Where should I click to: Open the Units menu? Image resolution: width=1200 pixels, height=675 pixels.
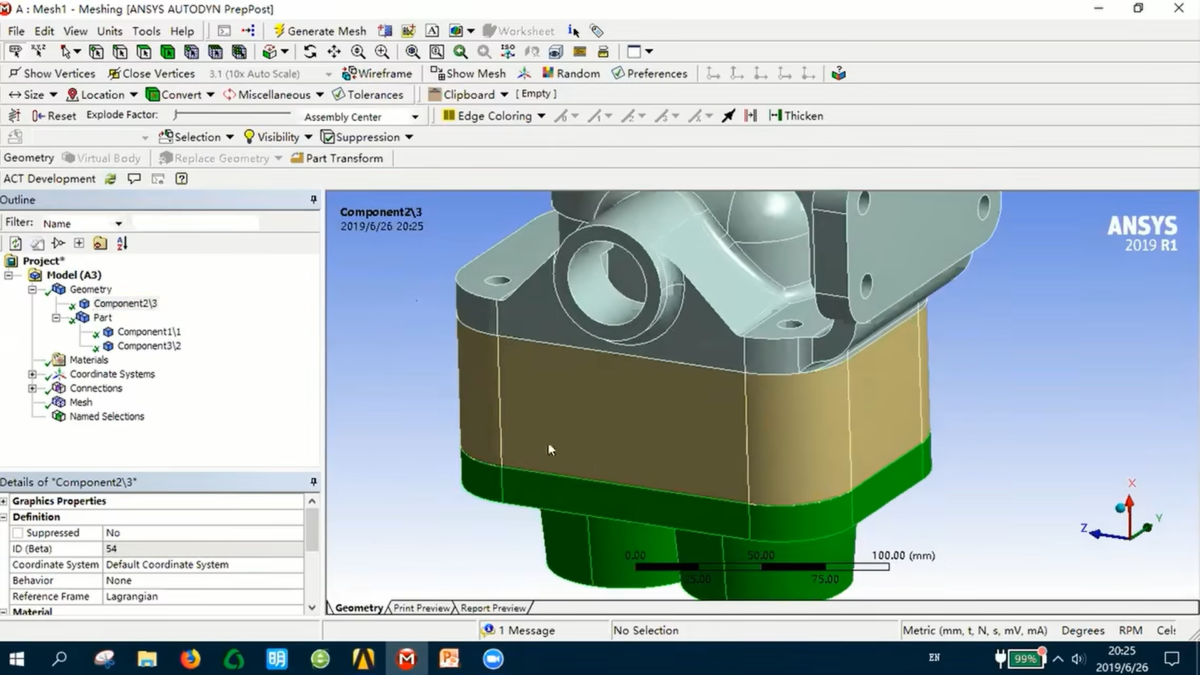[110, 31]
